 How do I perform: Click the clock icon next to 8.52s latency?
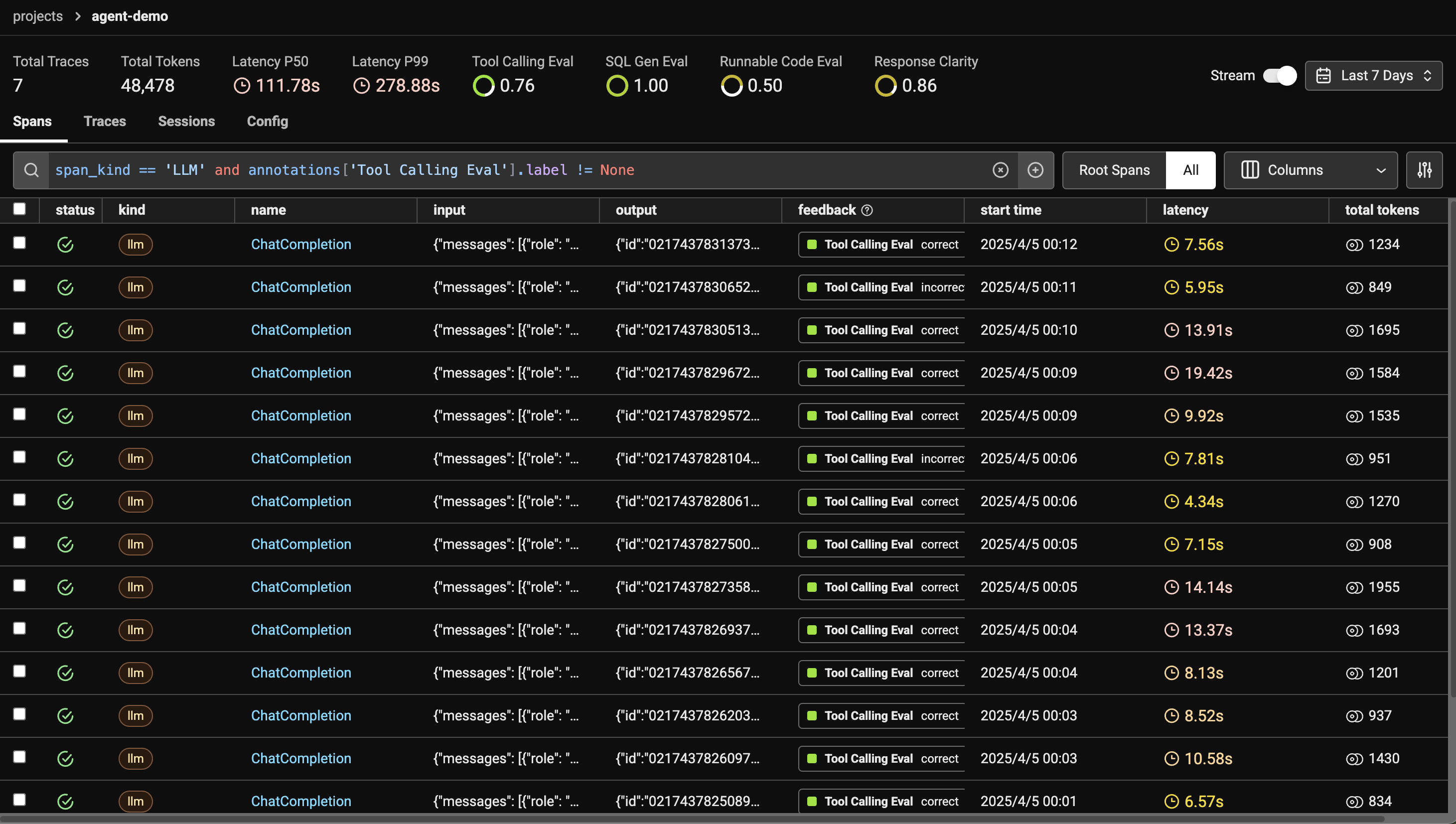coord(1171,716)
